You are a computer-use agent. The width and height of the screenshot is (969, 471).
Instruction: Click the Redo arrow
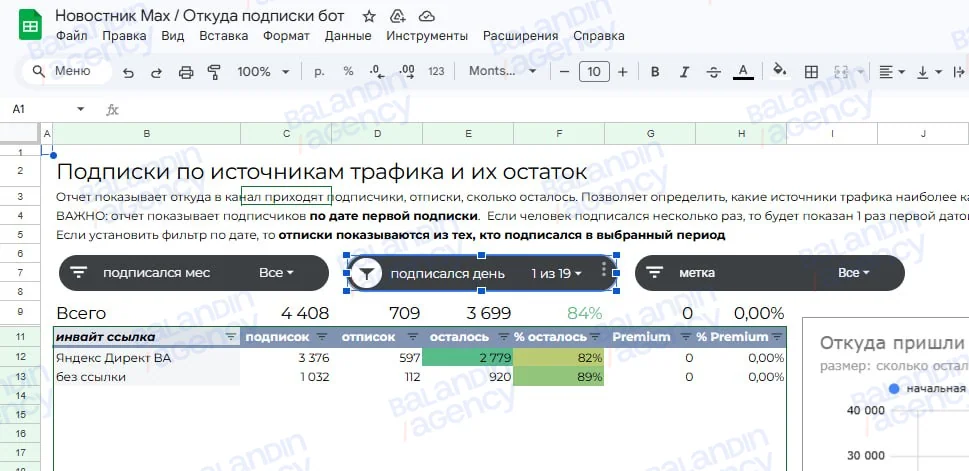click(x=156, y=72)
